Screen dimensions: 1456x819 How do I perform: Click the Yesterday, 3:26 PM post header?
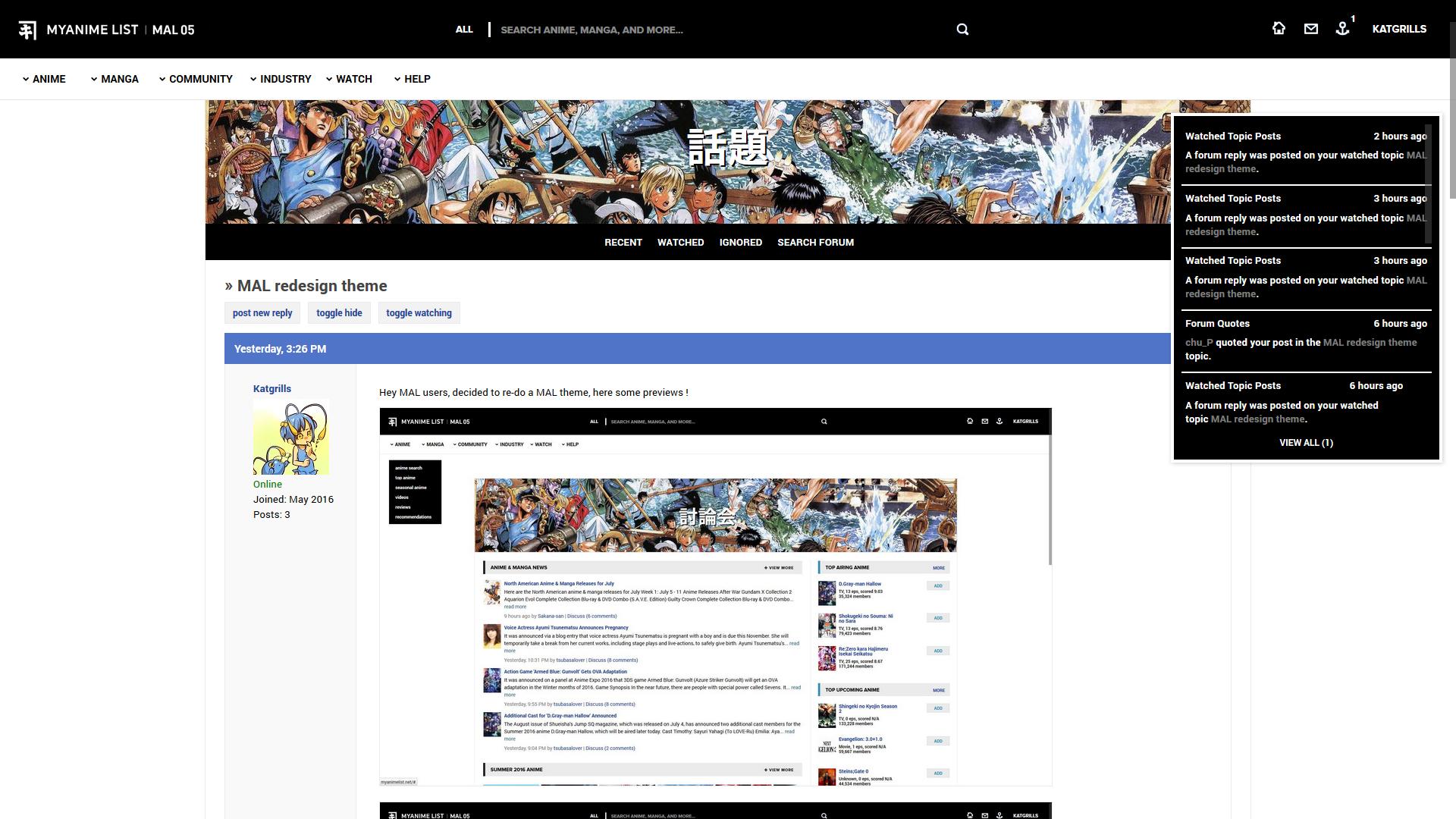[698, 349]
